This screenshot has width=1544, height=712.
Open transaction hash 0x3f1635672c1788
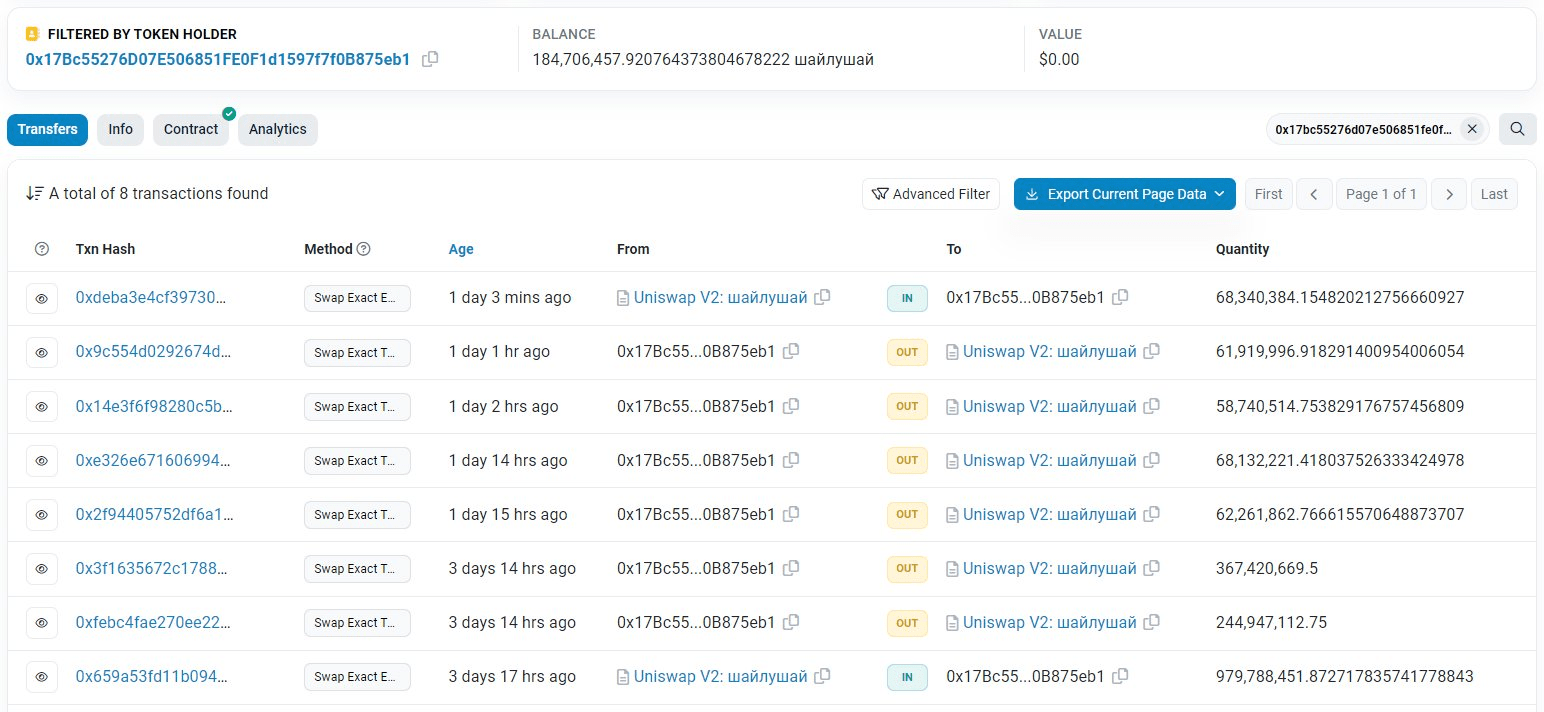[151, 568]
